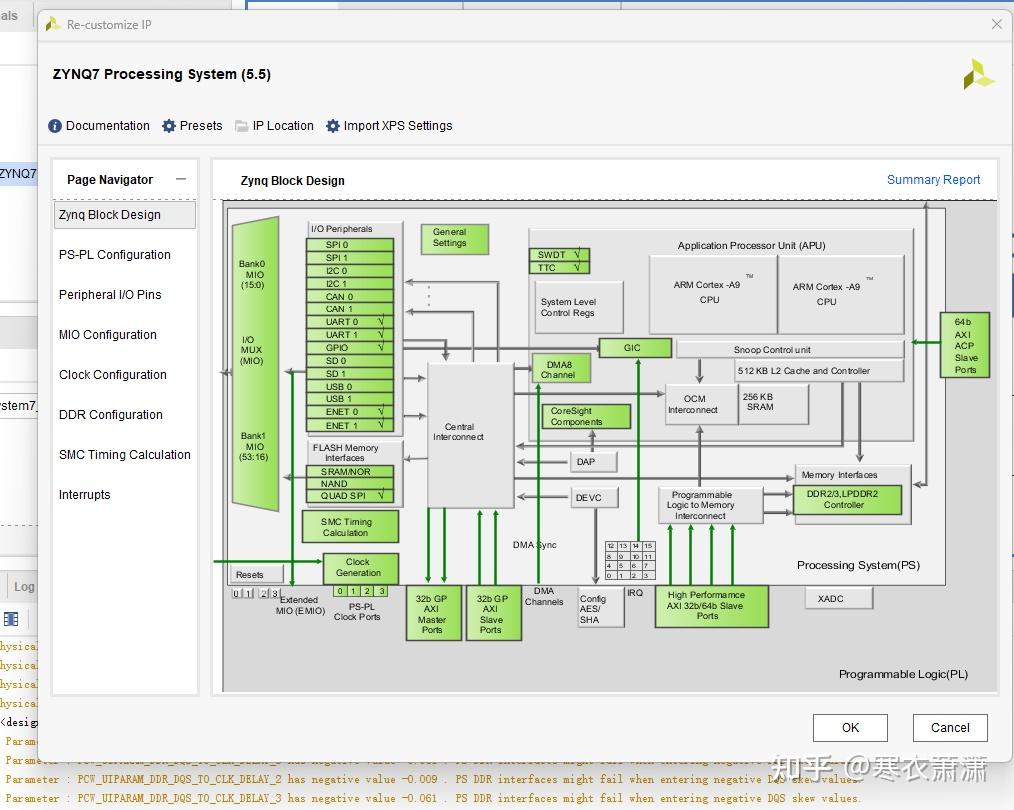Image resolution: width=1014 pixels, height=810 pixels.
Task: Click the Documentation info icon
Action: tap(55, 126)
